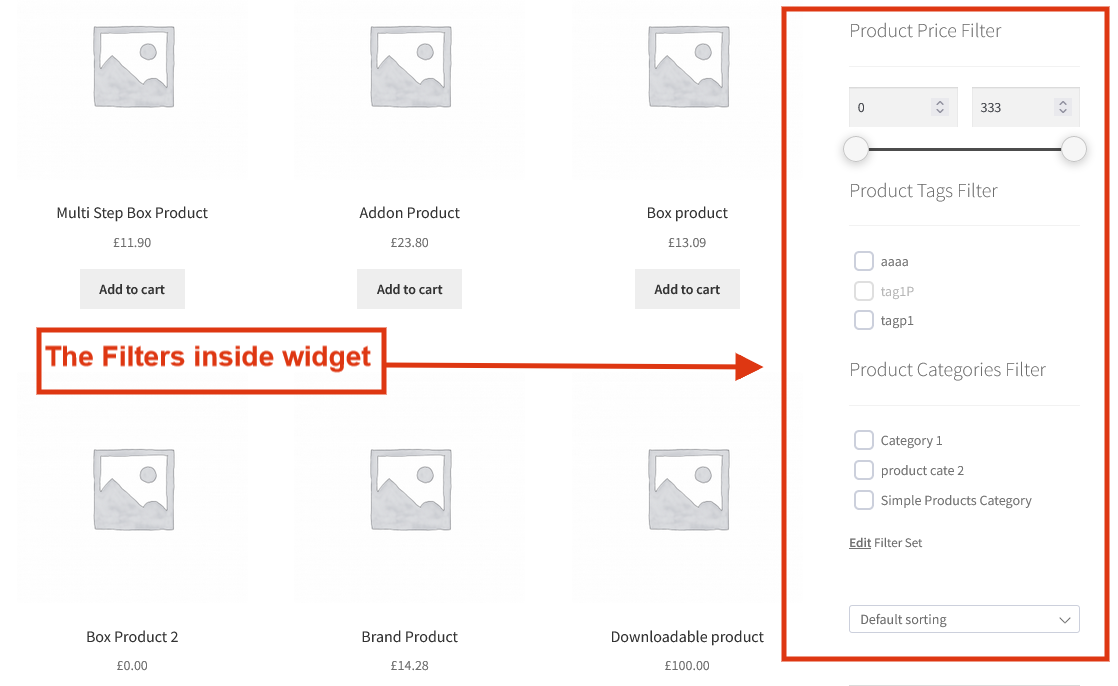The width and height of the screenshot is (1118, 686).
Task: Click the Edit Filter Set link
Action: click(x=860, y=543)
